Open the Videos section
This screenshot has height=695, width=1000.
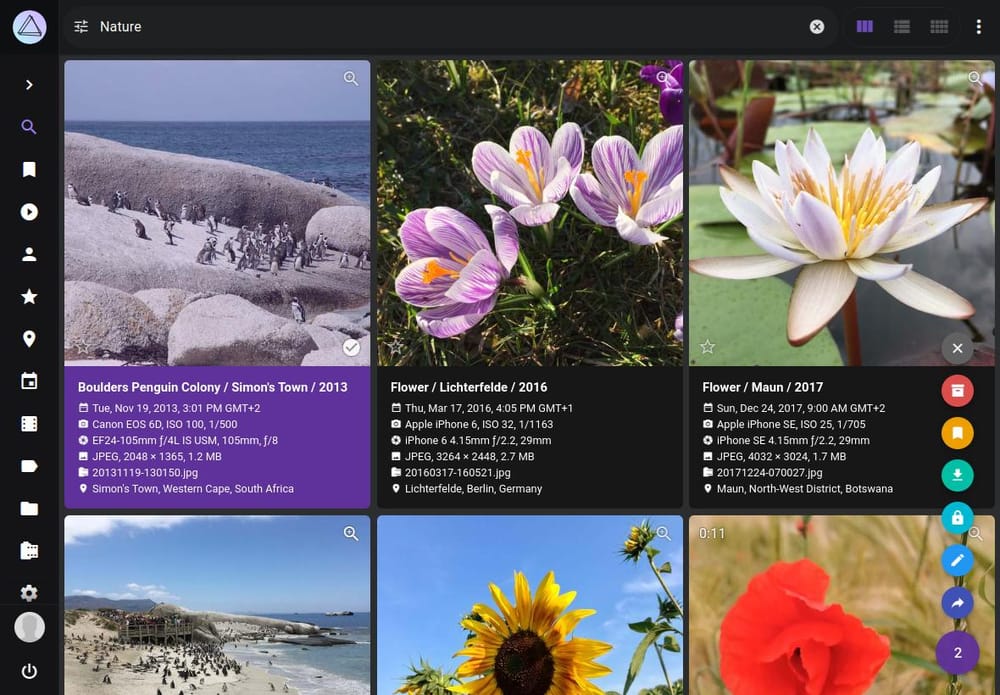point(29,212)
